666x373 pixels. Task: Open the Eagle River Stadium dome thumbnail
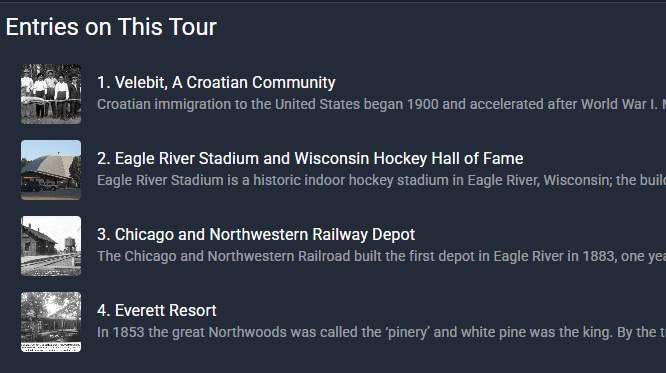coord(51,170)
